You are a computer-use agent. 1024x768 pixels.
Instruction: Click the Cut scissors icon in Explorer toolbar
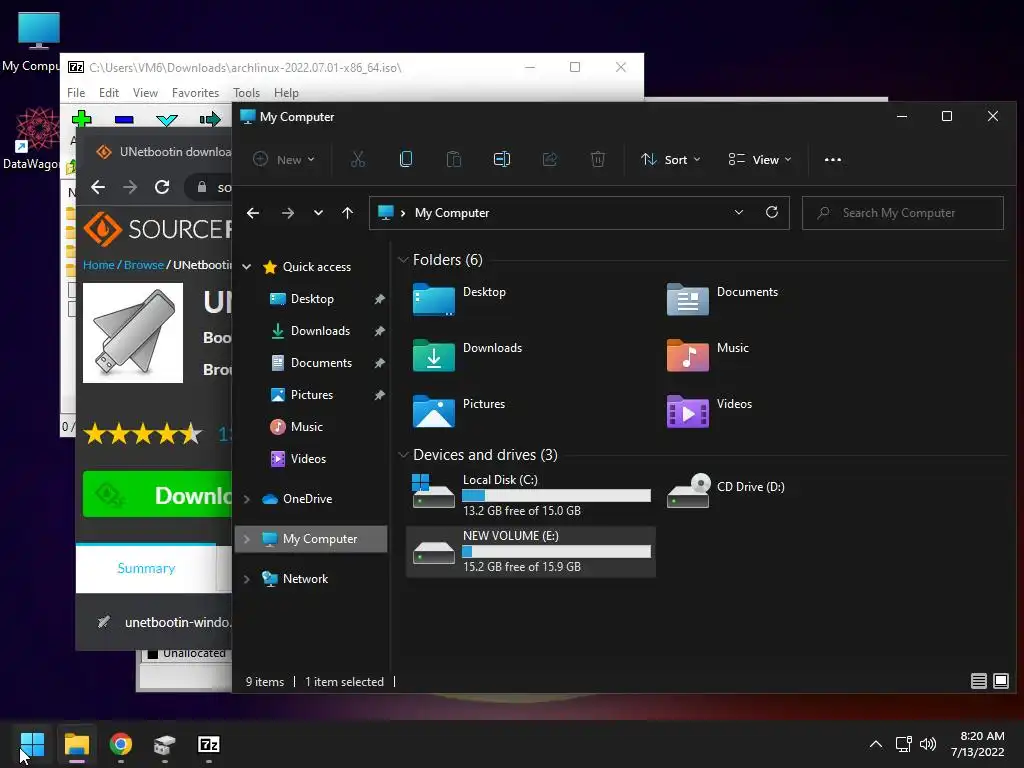(358, 159)
